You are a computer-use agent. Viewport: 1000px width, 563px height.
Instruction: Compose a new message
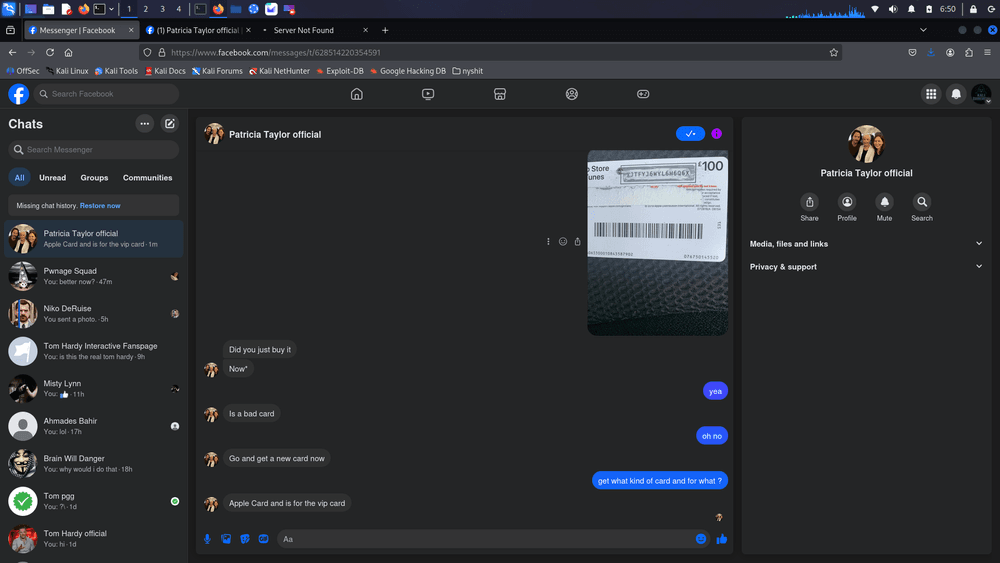click(170, 124)
